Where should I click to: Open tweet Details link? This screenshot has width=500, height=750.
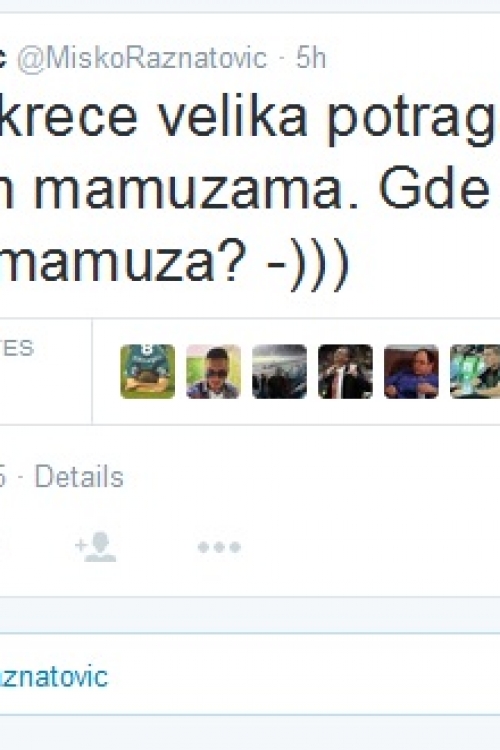click(x=79, y=477)
